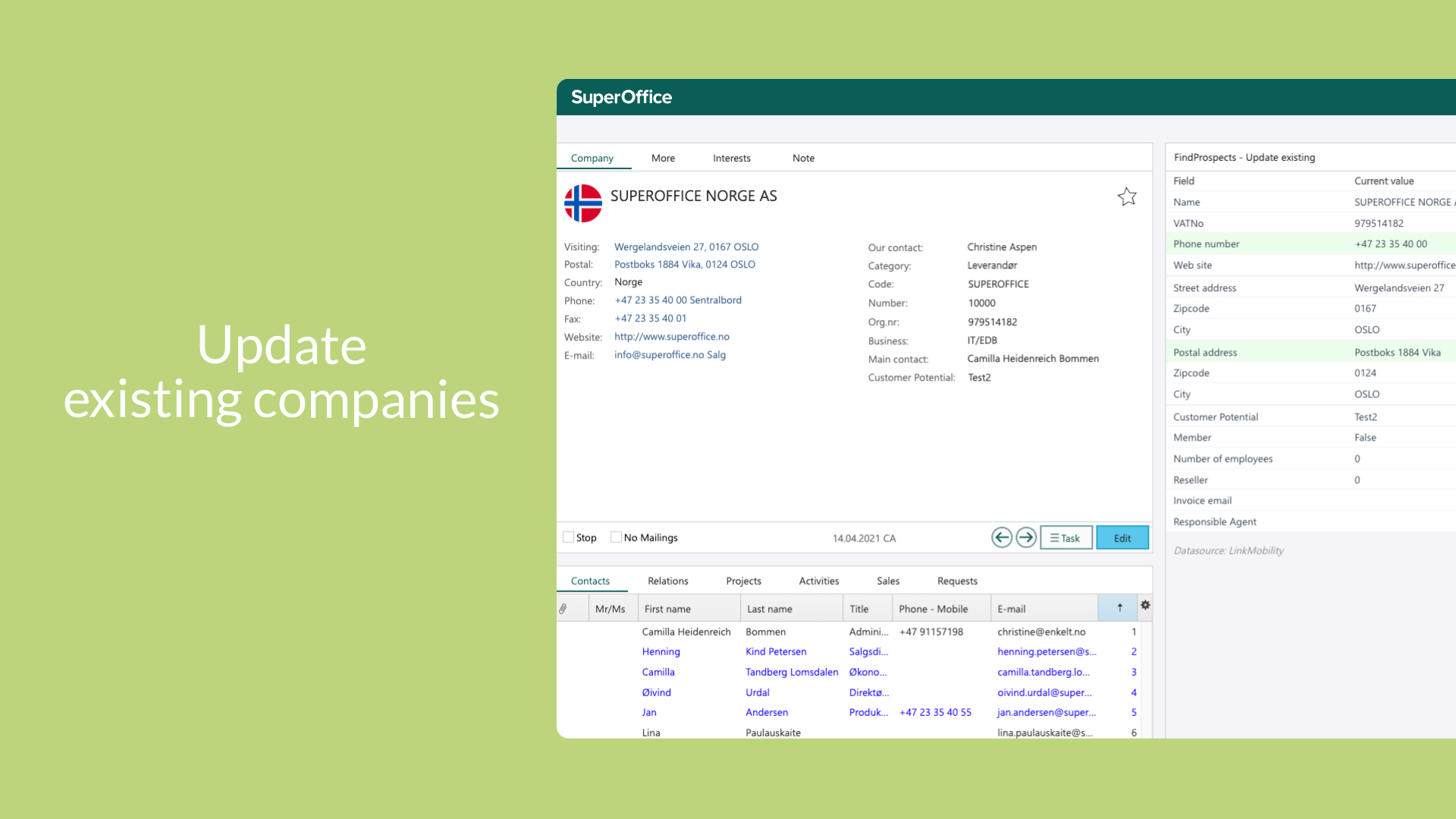Click the Street address field row
The width and height of the screenshot is (1456, 819).
[x=1310, y=288]
